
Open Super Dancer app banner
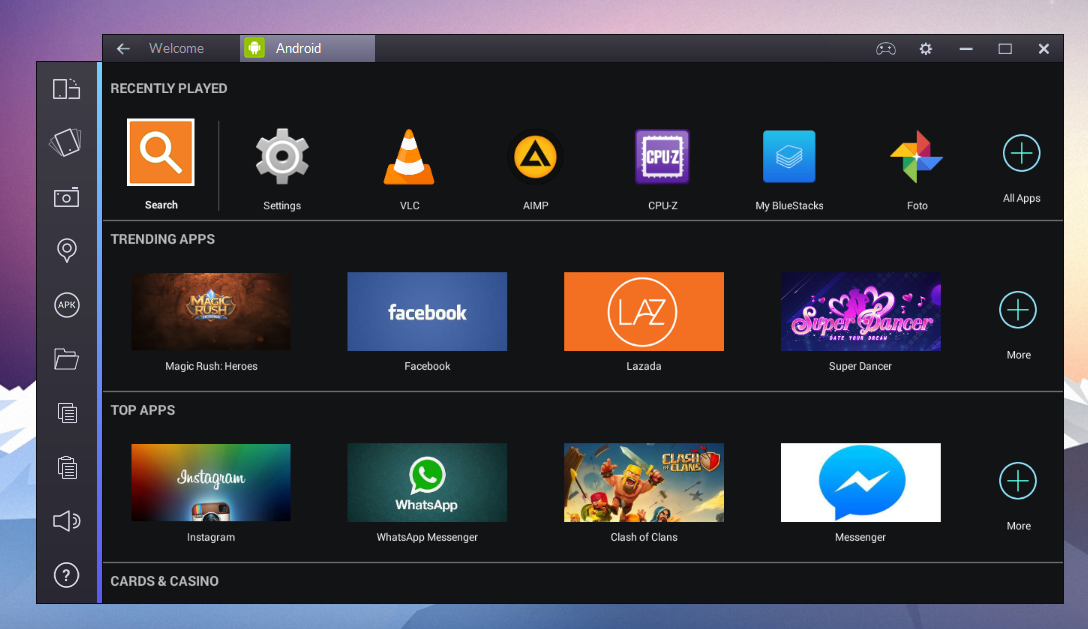tap(860, 311)
